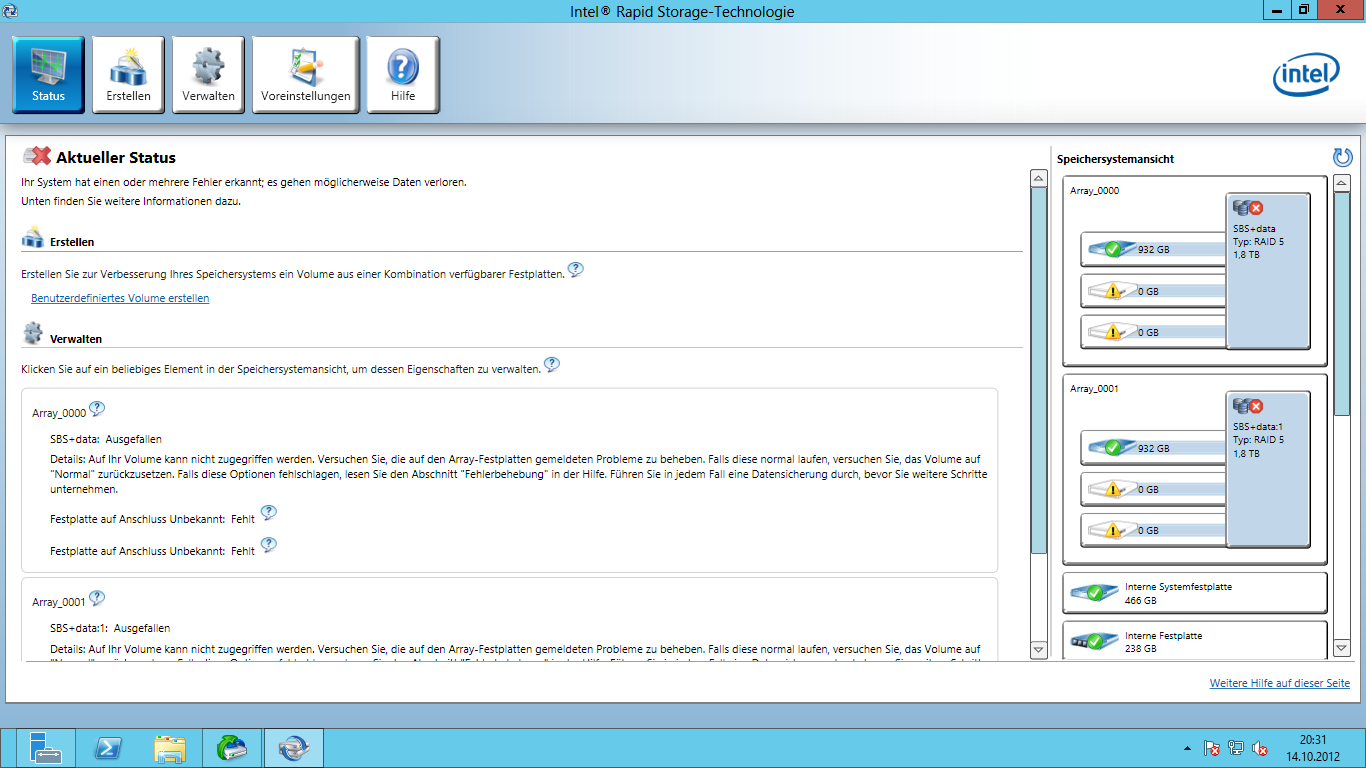Click the flag Action Center tray icon
1366x768 pixels.
pyautogui.click(x=1211, y=748)
